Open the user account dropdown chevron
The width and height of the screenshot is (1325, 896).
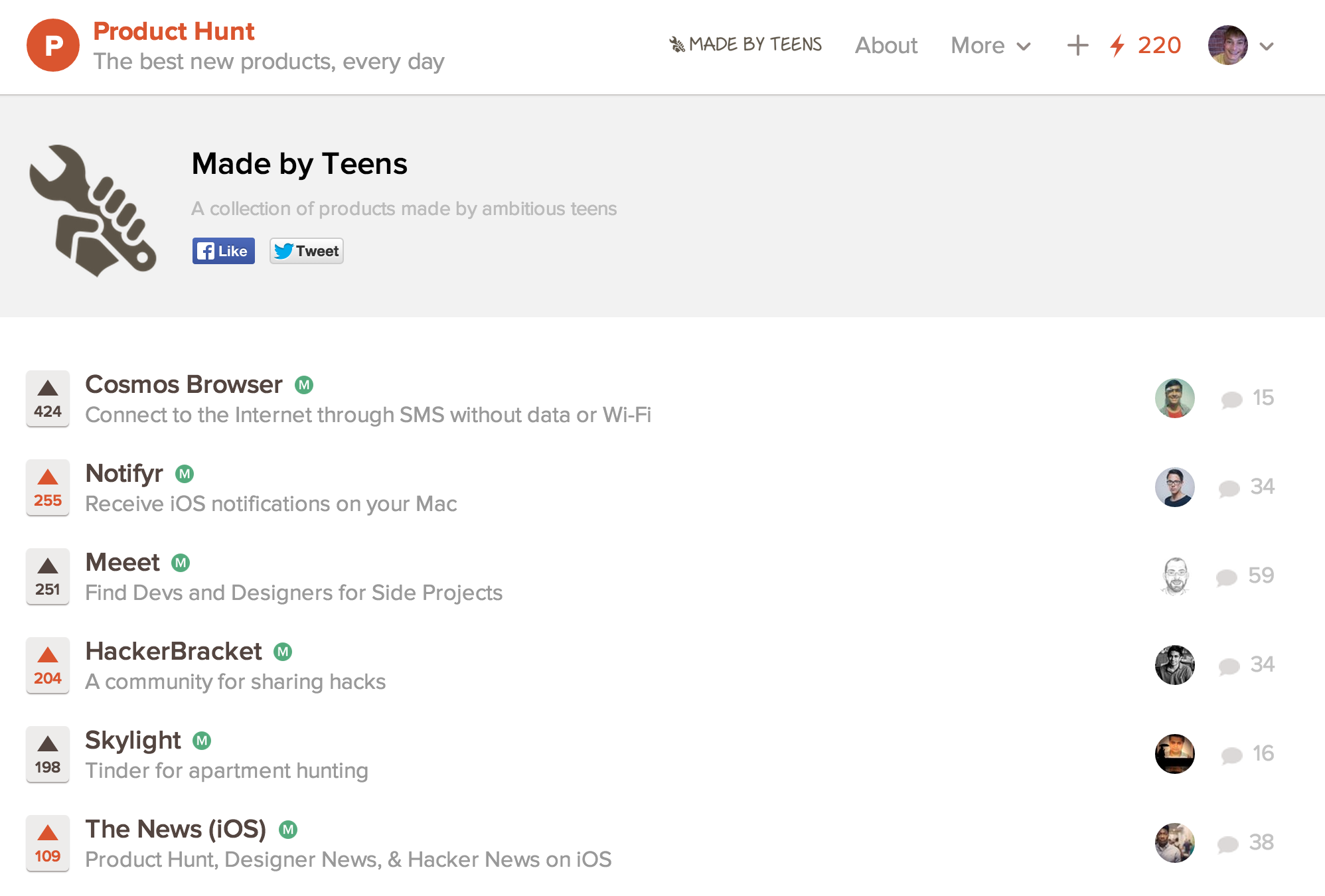(x=1267, y=46)
